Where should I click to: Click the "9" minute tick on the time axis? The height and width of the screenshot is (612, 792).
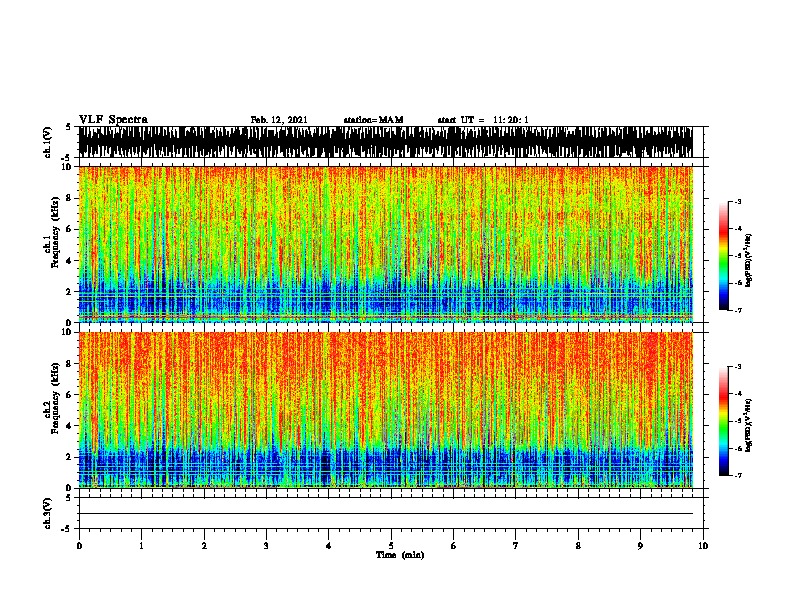[x=640, y=546]
